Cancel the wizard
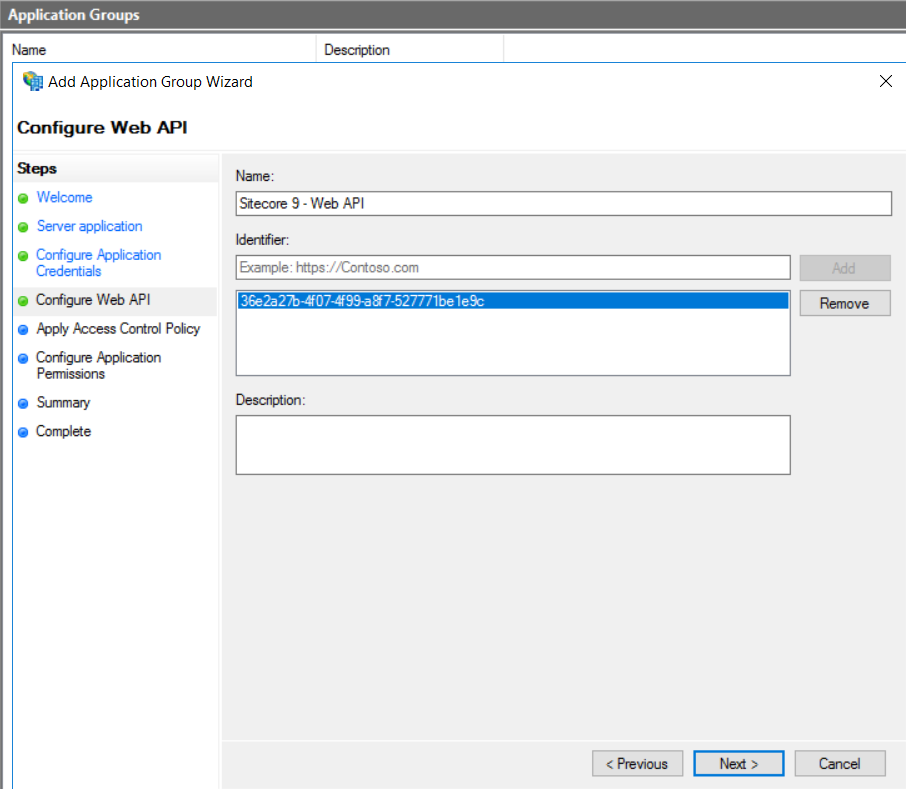The image size is (906, 789). 840,764
